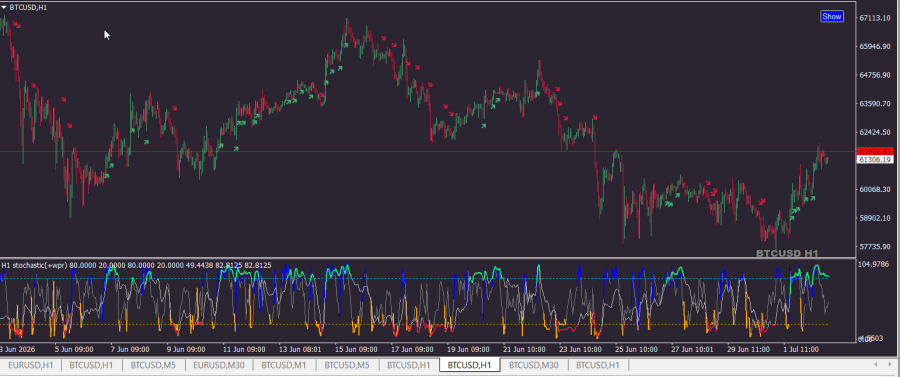Click the 104.9786 indicator scale value
The height and width of the screenshot is (377, 900).
pyautogui.click(x=875, y=265)
